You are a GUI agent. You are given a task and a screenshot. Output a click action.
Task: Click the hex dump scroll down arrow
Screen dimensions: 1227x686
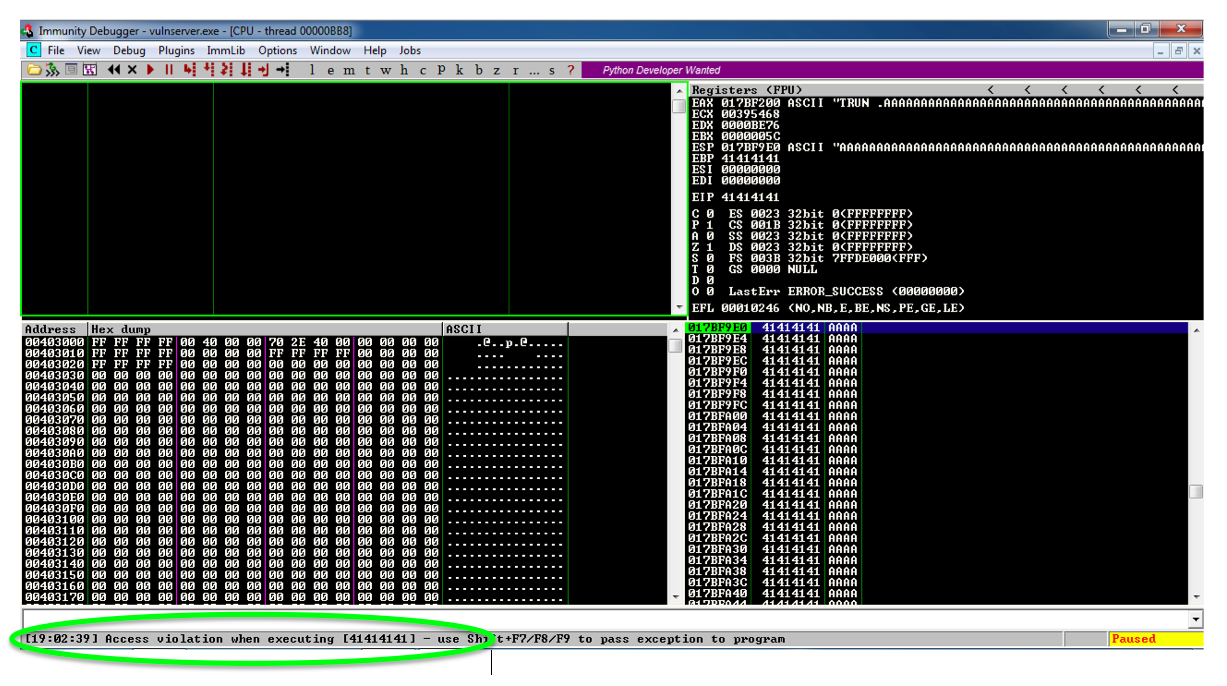[676, 596]
